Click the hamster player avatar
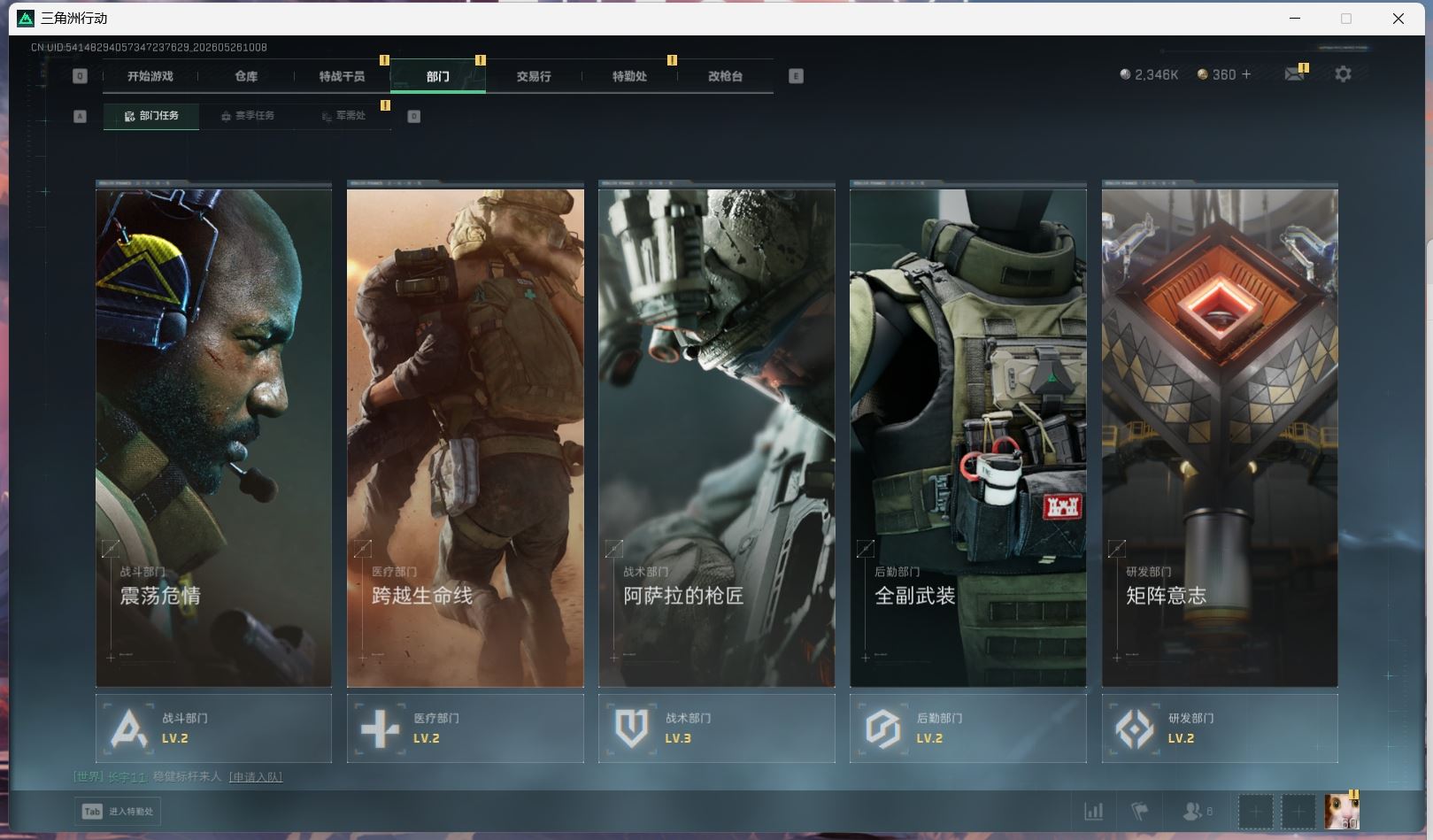 click(1342, 812)
